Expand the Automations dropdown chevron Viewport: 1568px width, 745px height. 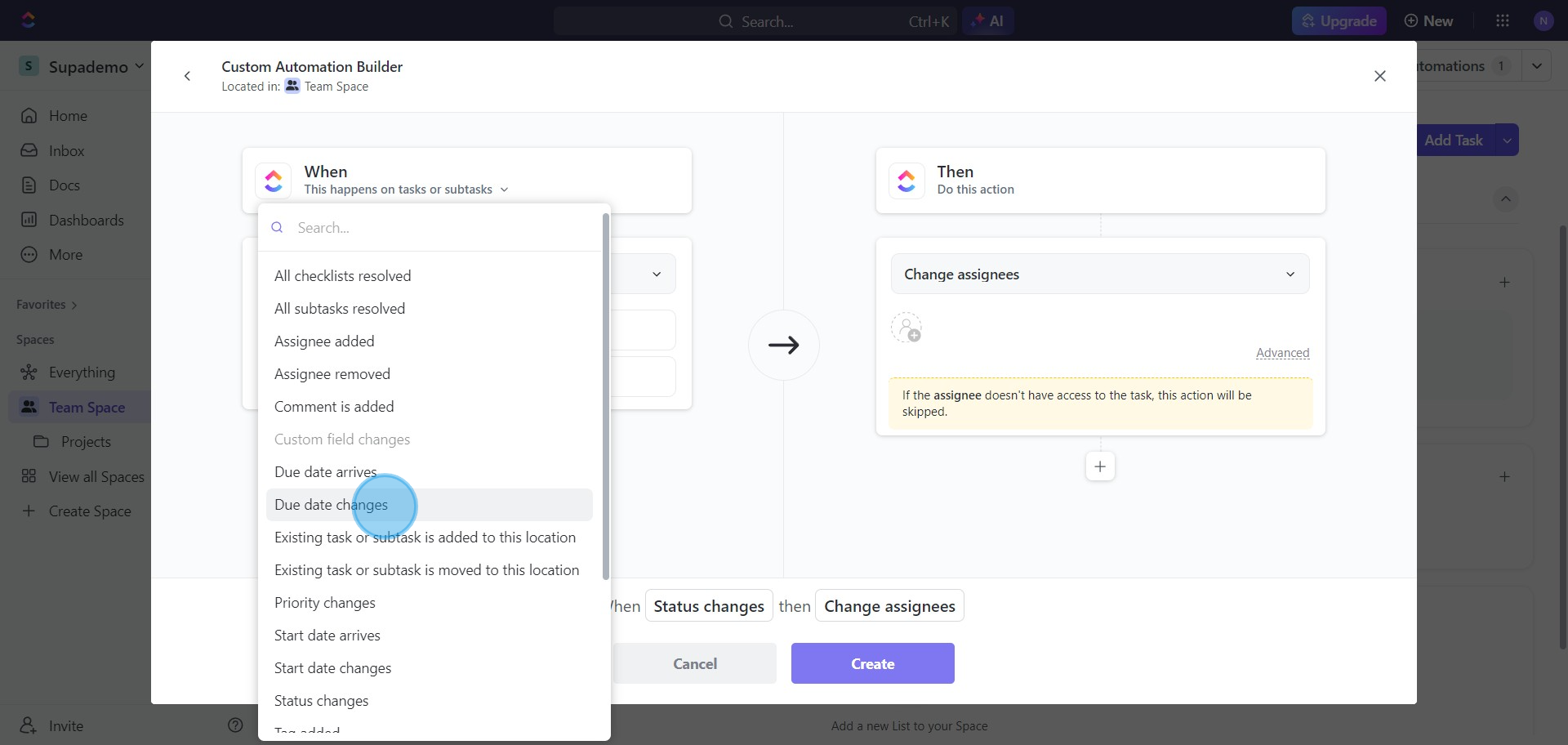point(1537,66)
